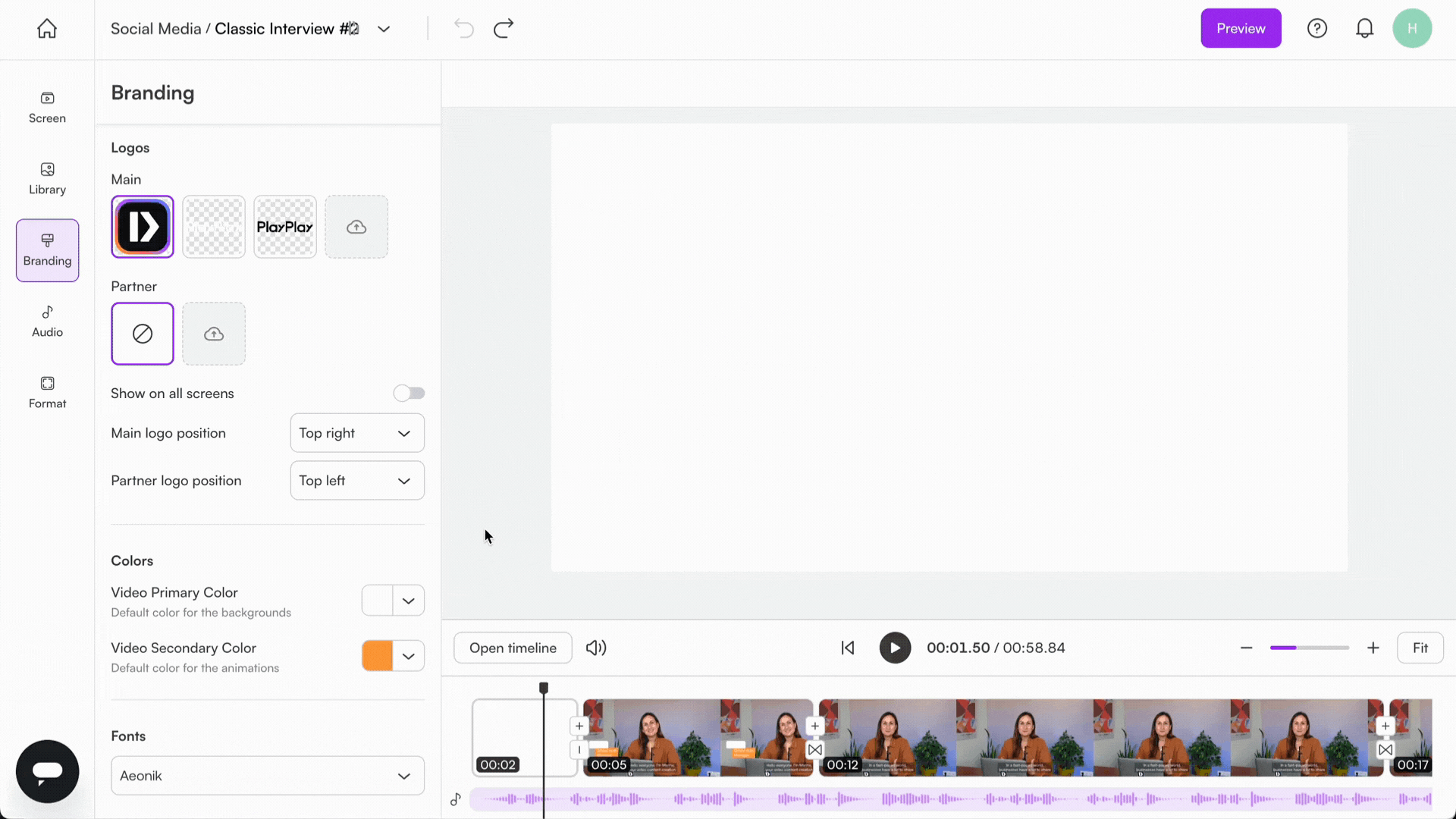
Task: Open the notifications bell
Action: click(1365, 28)
